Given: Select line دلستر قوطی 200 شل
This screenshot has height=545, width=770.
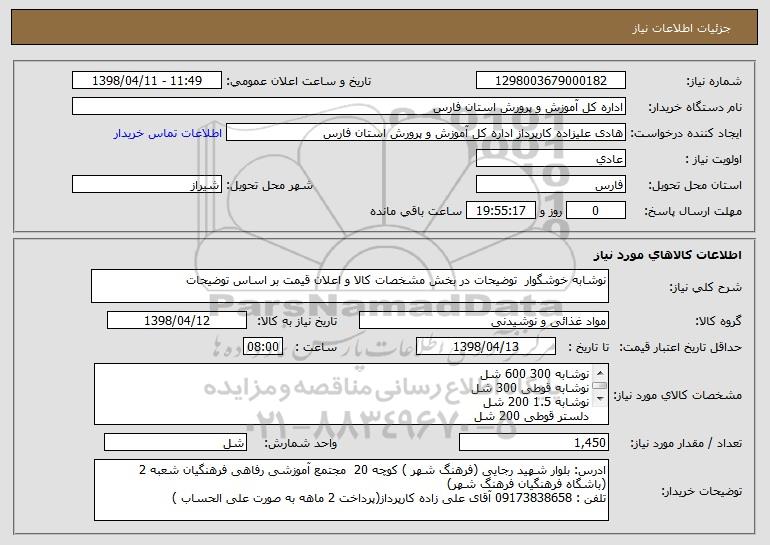Looking at the screenshot, I should 531,417.
